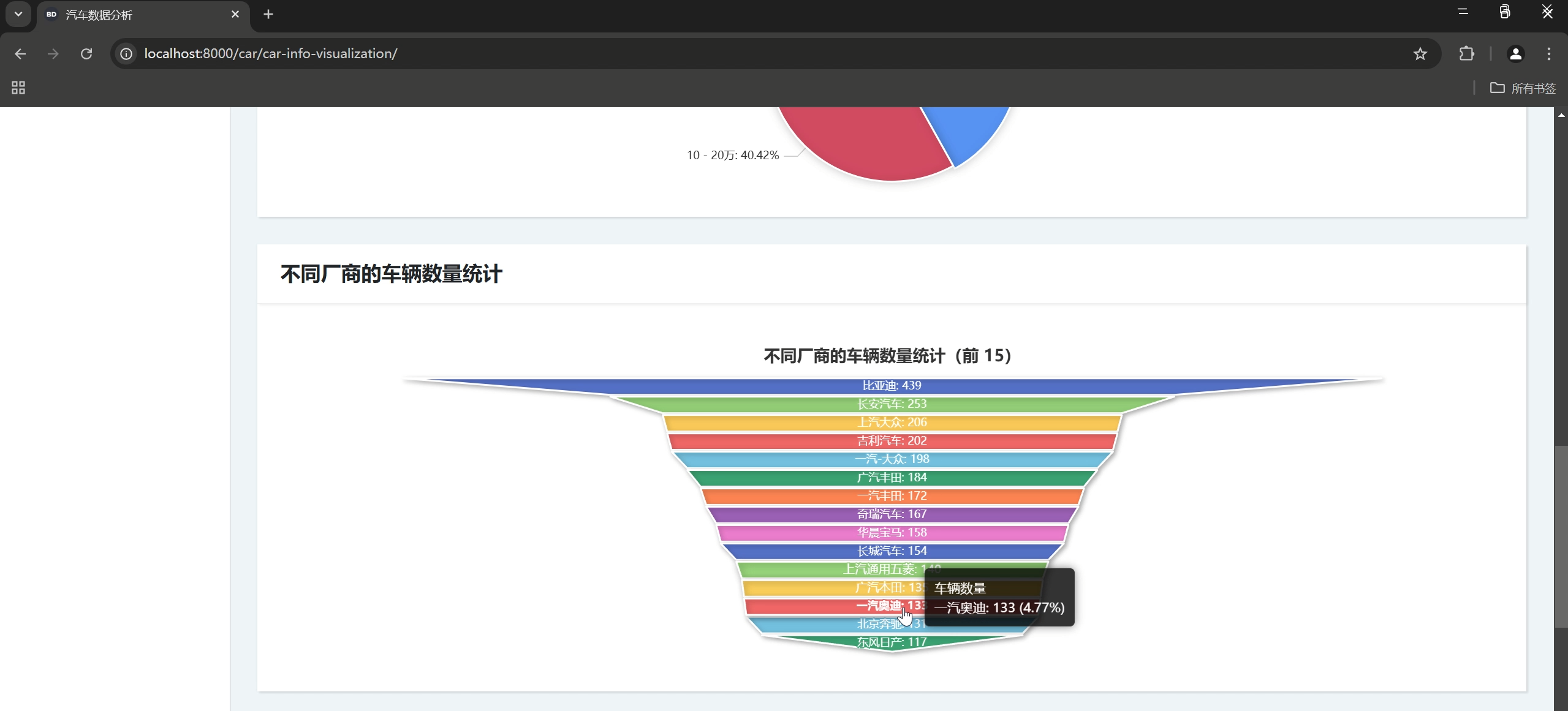Select the 吉利汽车: 202 funnel bar
The image size is (1568, 711).
click(892, 441)
